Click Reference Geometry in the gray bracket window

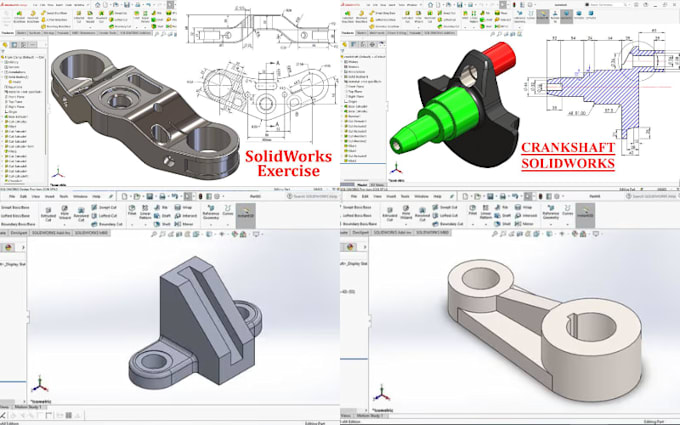[x=211, y=212]
